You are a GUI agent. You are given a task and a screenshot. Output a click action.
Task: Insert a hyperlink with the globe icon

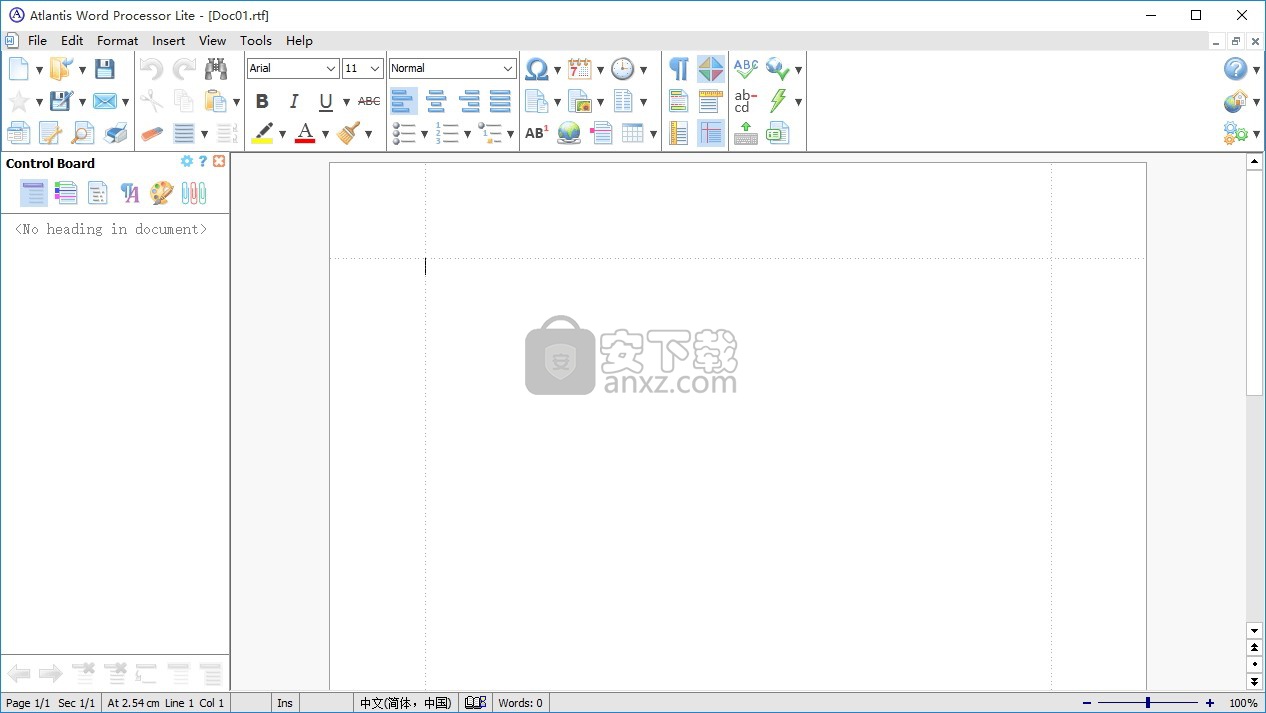pos(569,133)
